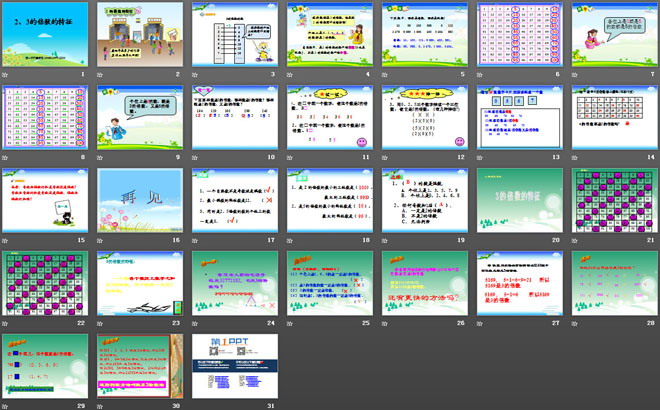Image resolution: width=660 pixels, height=410 pixels.
Task: Select slide 16 goodbye thumbnail
Action: [x=140, y=200]
